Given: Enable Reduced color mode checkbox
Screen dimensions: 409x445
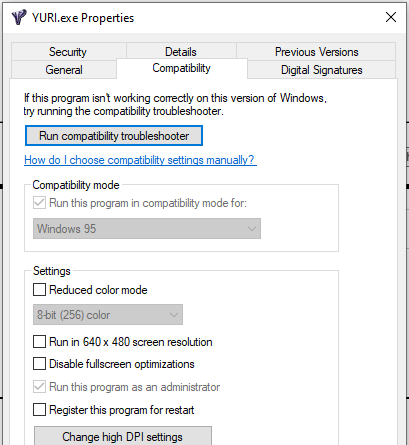Looking at the screenshot, I should (x=39, y=290).
